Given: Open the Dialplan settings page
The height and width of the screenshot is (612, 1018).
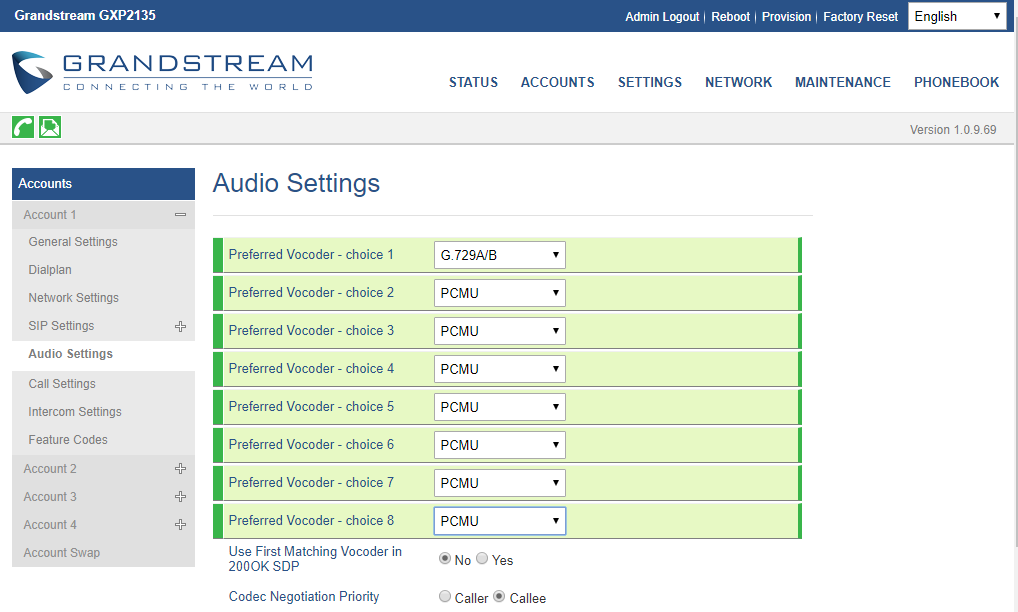Looking at the screenshot, I should 50,269.
